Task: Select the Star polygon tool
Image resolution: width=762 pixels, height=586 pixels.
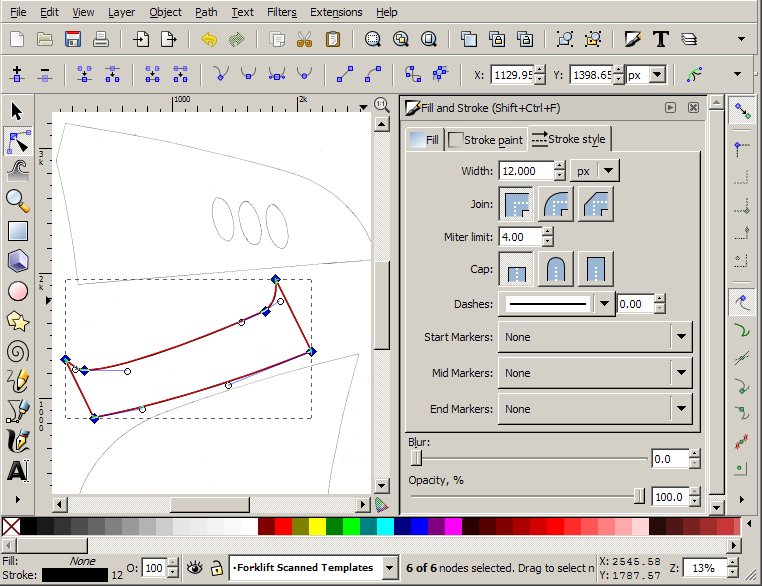Action: point(17,321)
